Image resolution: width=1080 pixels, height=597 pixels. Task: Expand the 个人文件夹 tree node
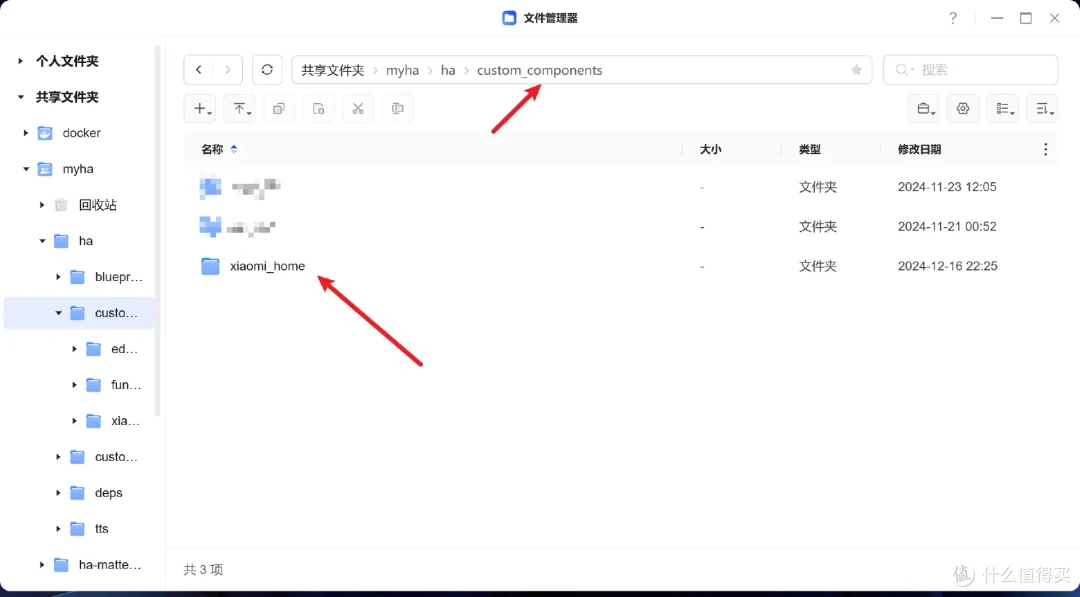click(21, 61)
